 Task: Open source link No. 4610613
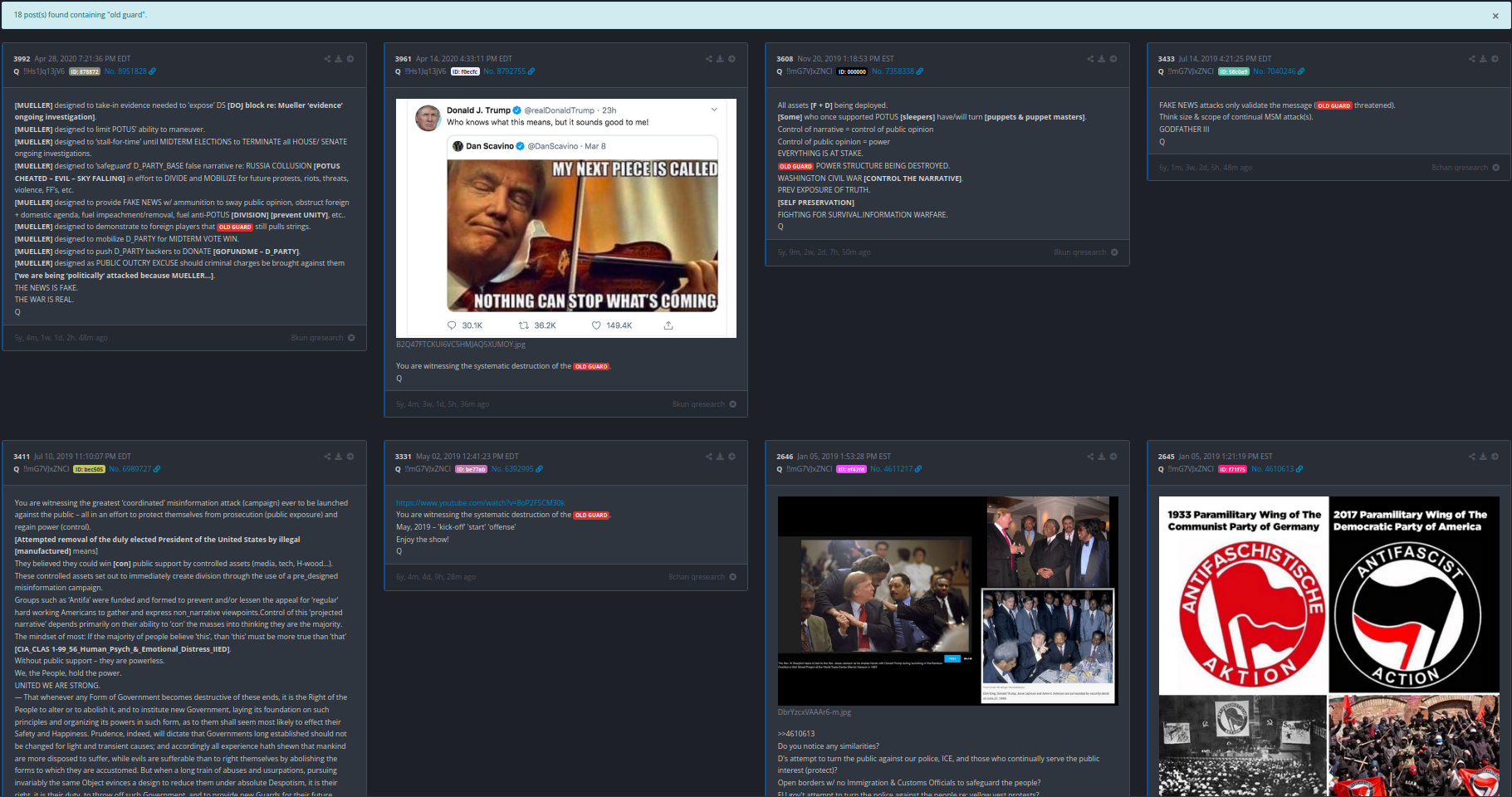click(x=1277, y=469)
